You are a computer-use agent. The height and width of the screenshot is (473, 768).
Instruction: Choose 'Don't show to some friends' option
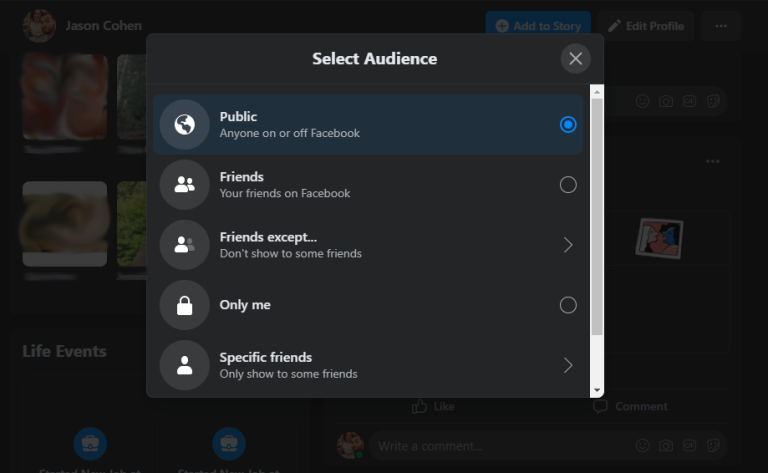[x=290, y=253]
